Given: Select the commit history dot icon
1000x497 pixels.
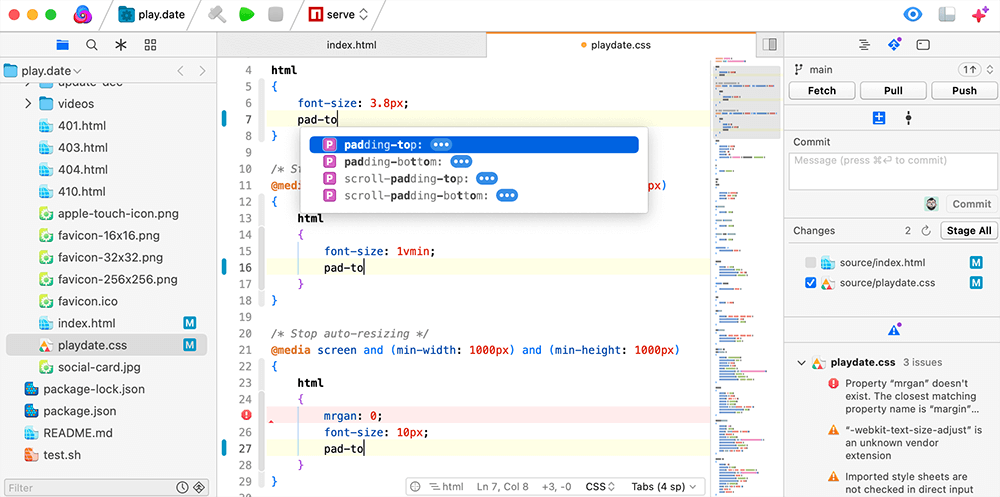Looking at the screenshot, I should point(908,118).
